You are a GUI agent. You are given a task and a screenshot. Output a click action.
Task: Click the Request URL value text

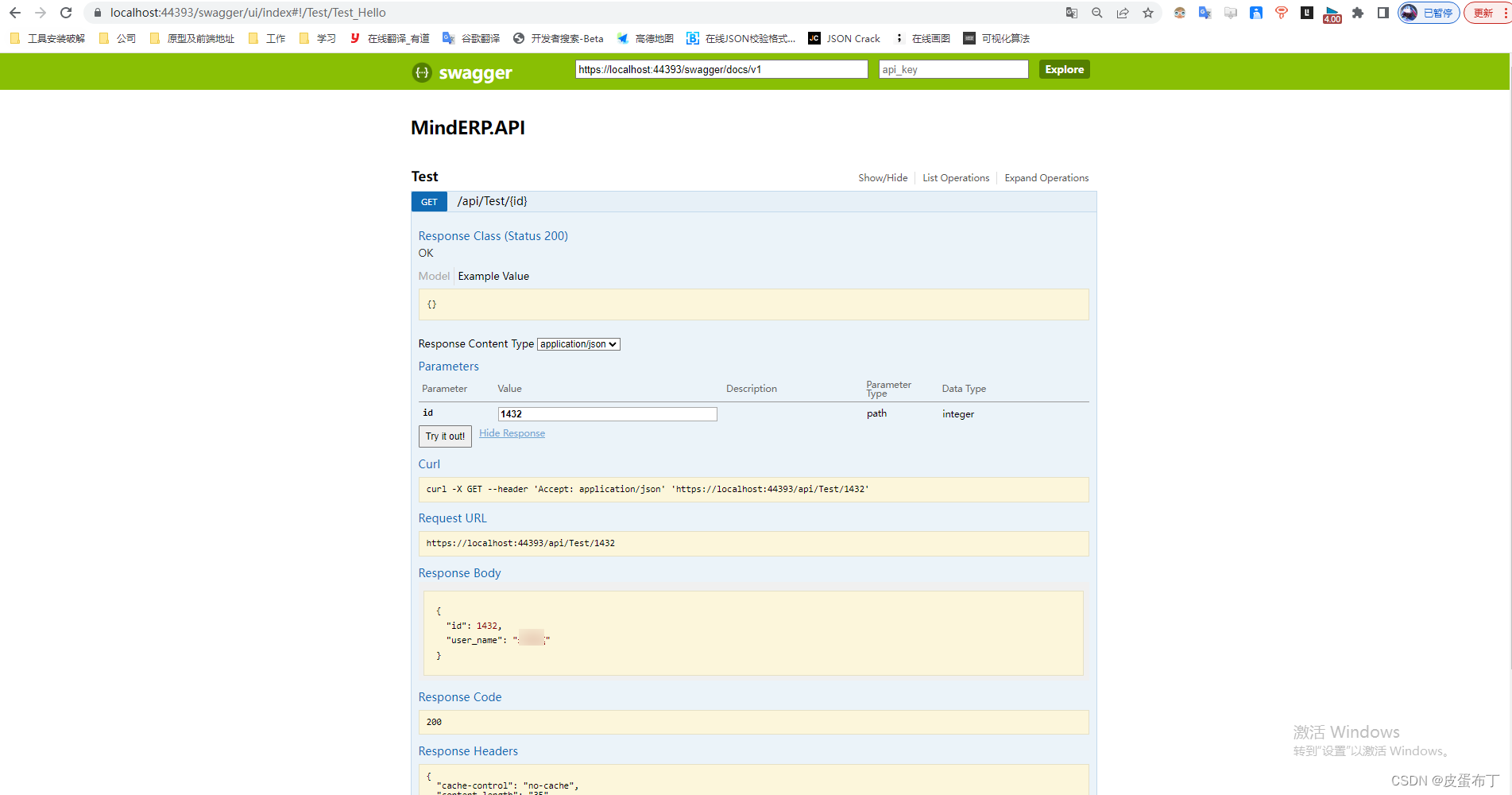520,544
